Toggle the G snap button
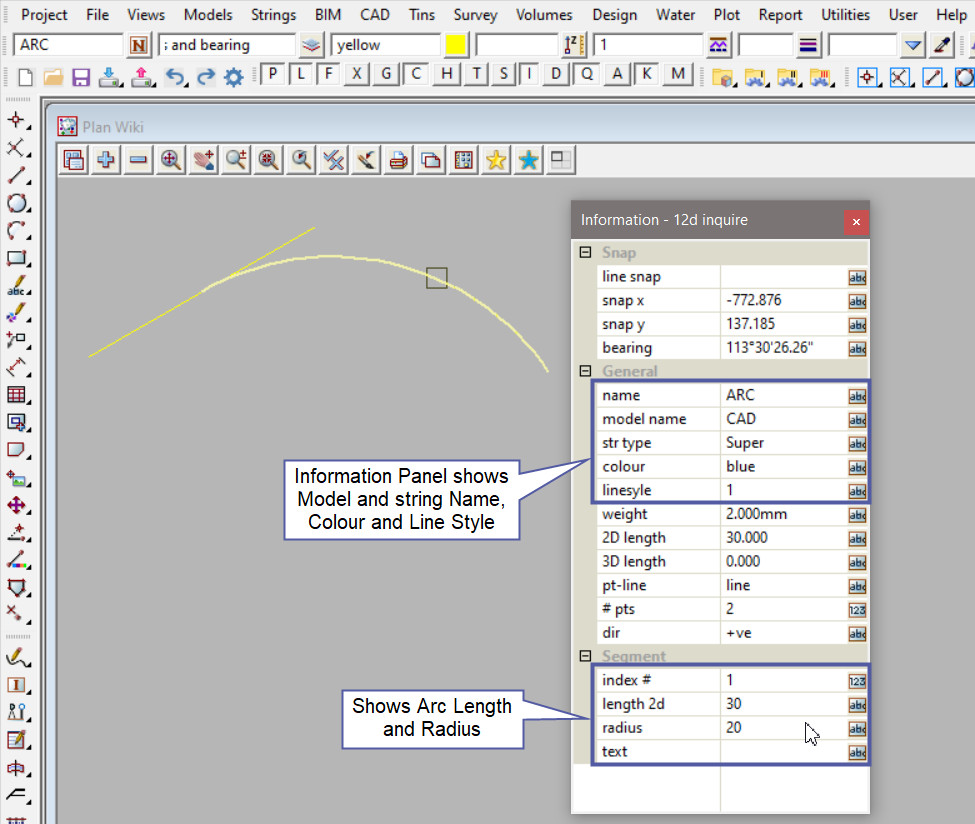 click(386, 74)
